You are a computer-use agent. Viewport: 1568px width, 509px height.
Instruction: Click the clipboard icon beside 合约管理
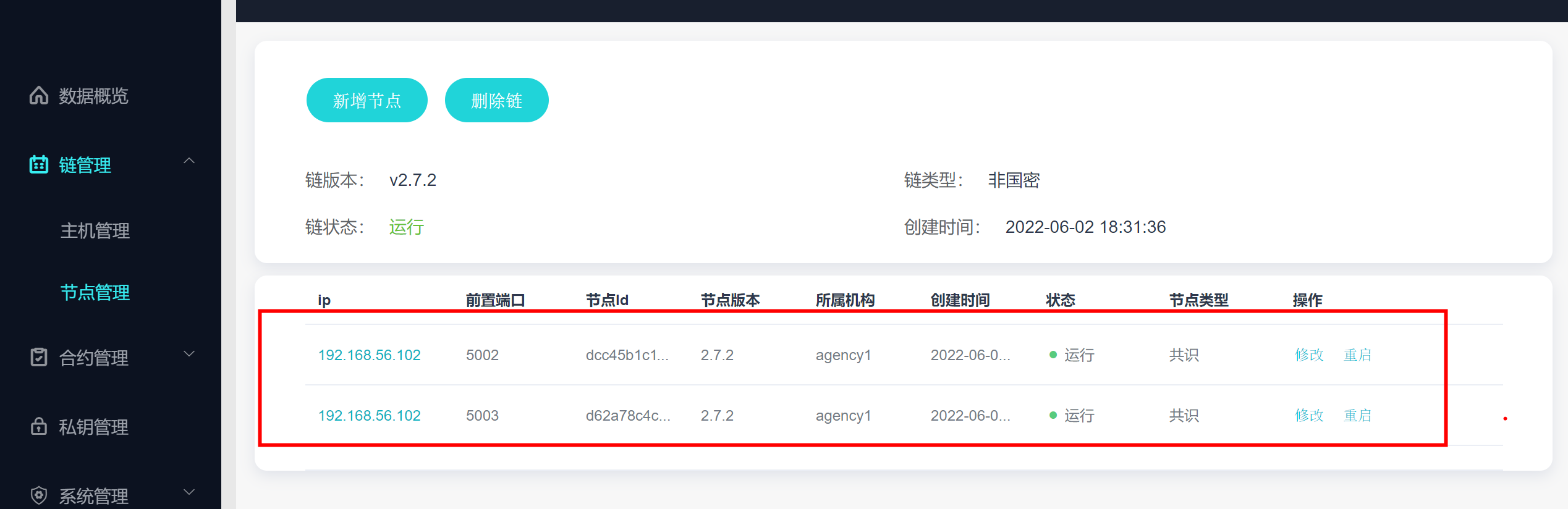pyautogui.click(x=39, y=357)
